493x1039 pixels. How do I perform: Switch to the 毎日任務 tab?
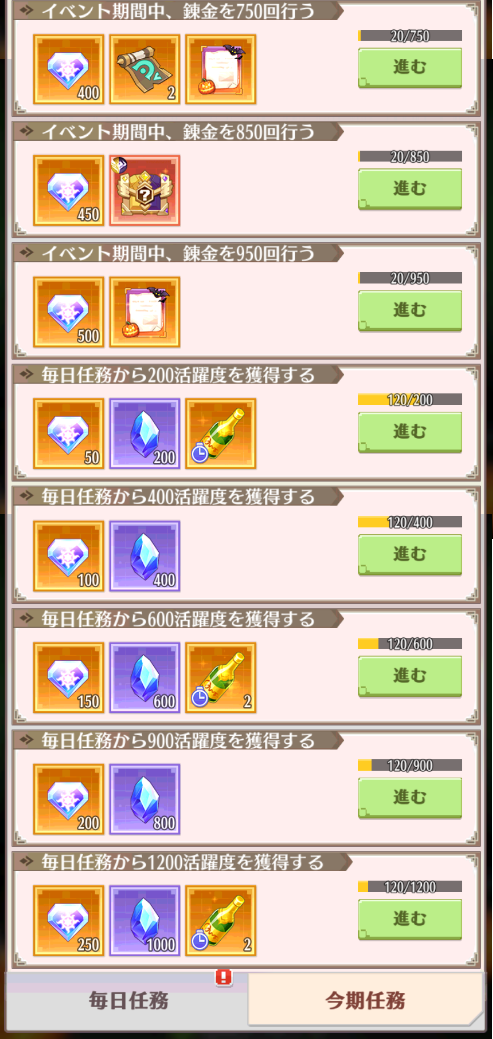[x=129, y=1000]
